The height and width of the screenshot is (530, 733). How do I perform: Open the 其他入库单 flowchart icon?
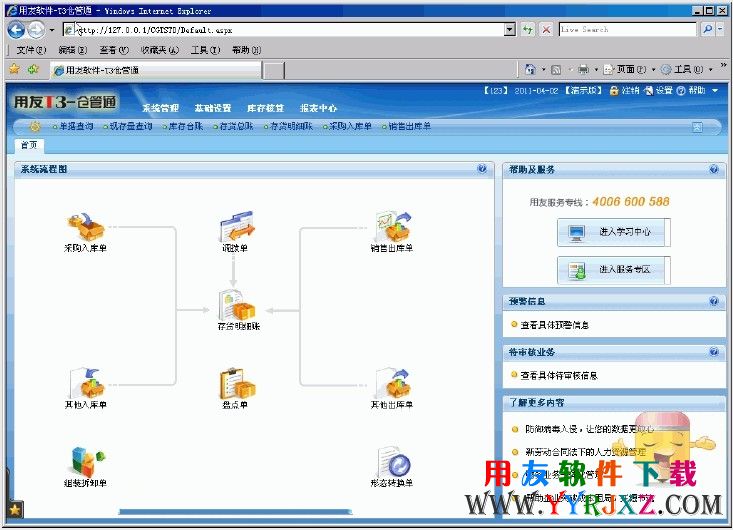coord(87,383)
